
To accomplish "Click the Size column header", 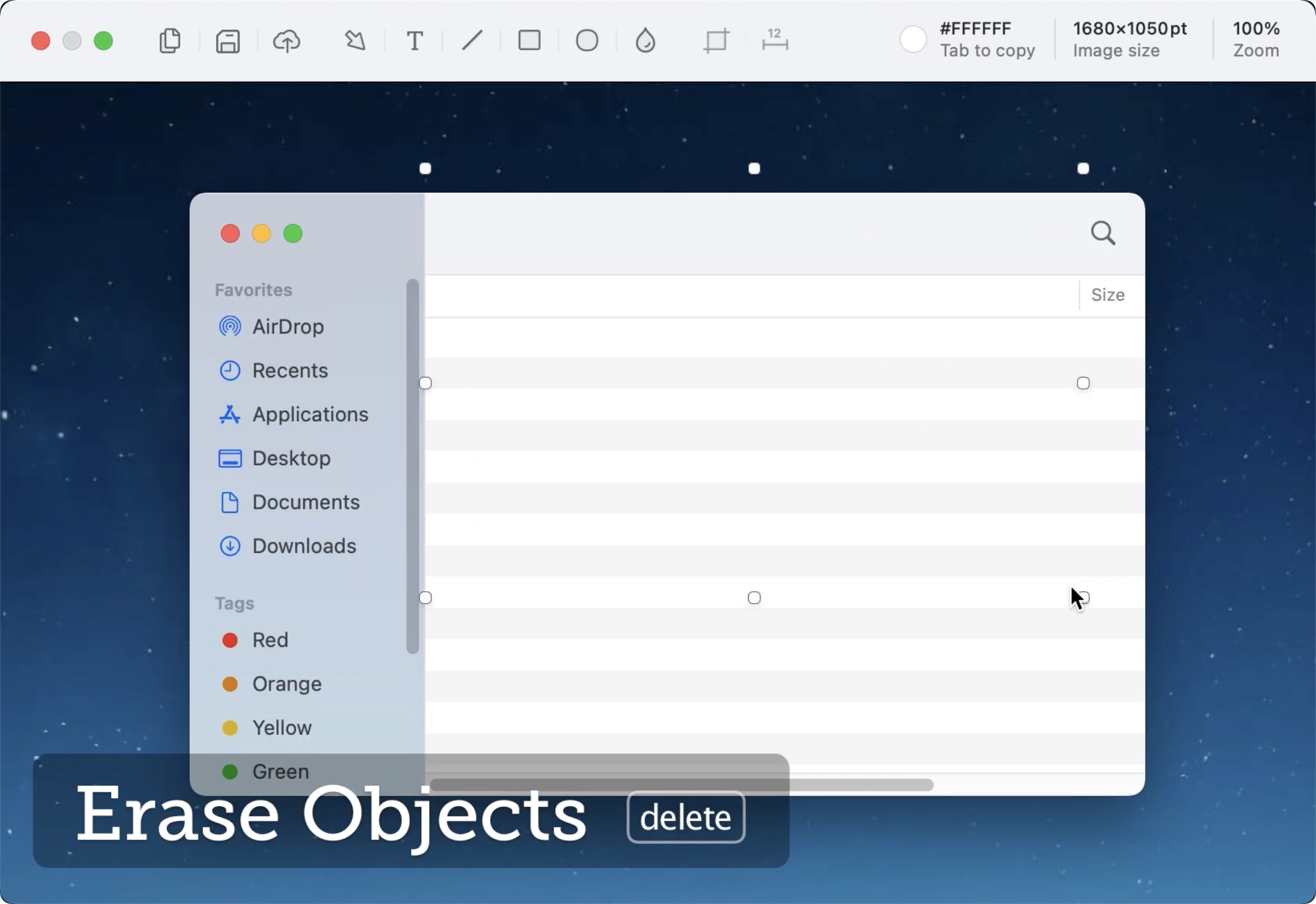I will click(x=1107, y=295).
